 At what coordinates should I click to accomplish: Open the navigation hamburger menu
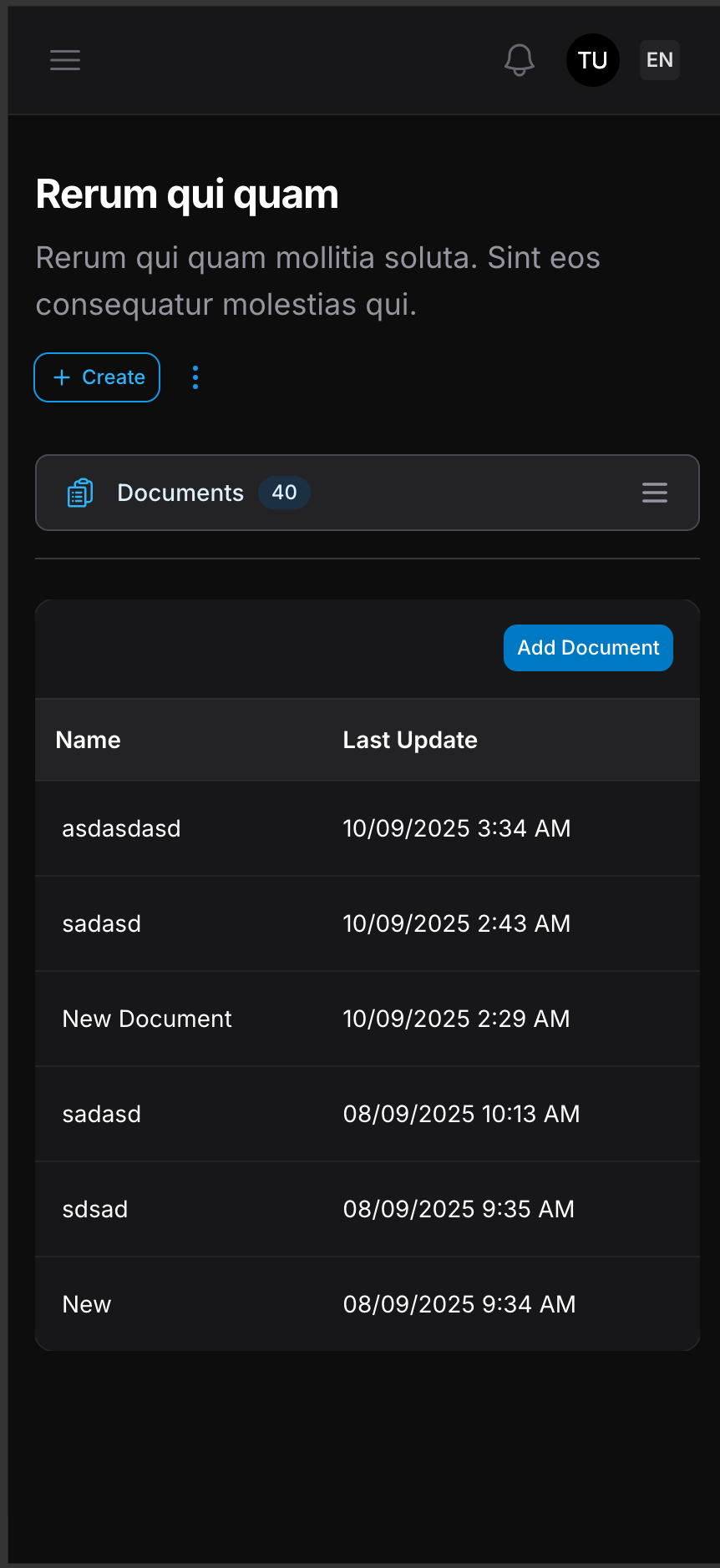point(64,59)
